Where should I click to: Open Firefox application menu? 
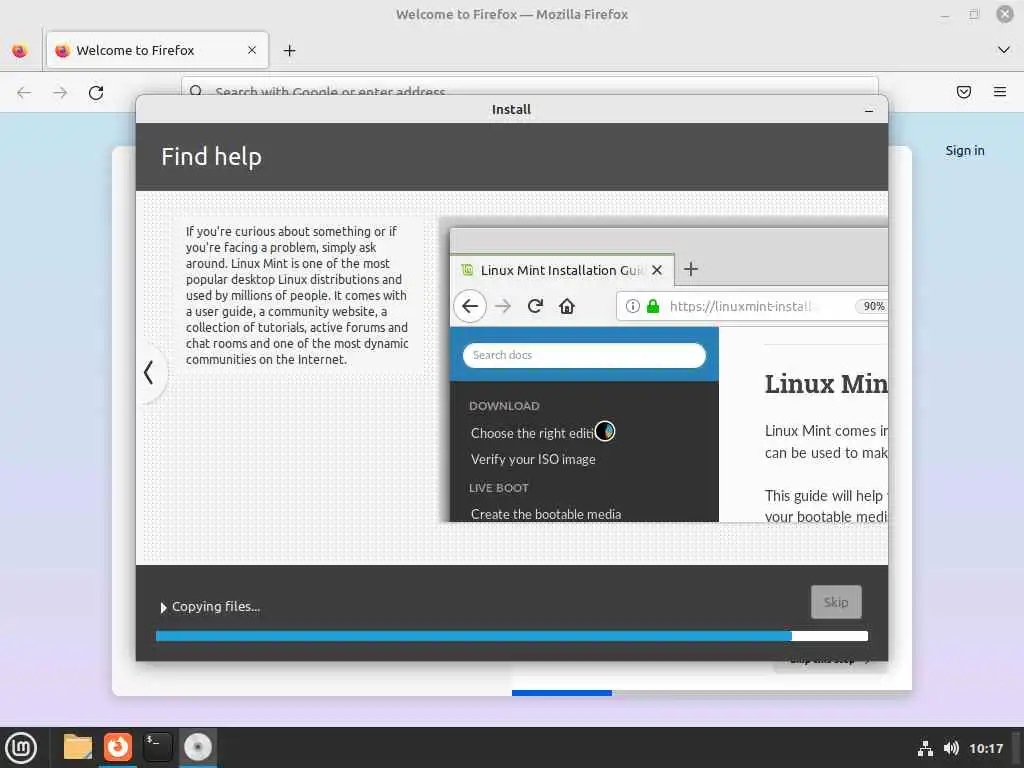[x=999, y=92]
